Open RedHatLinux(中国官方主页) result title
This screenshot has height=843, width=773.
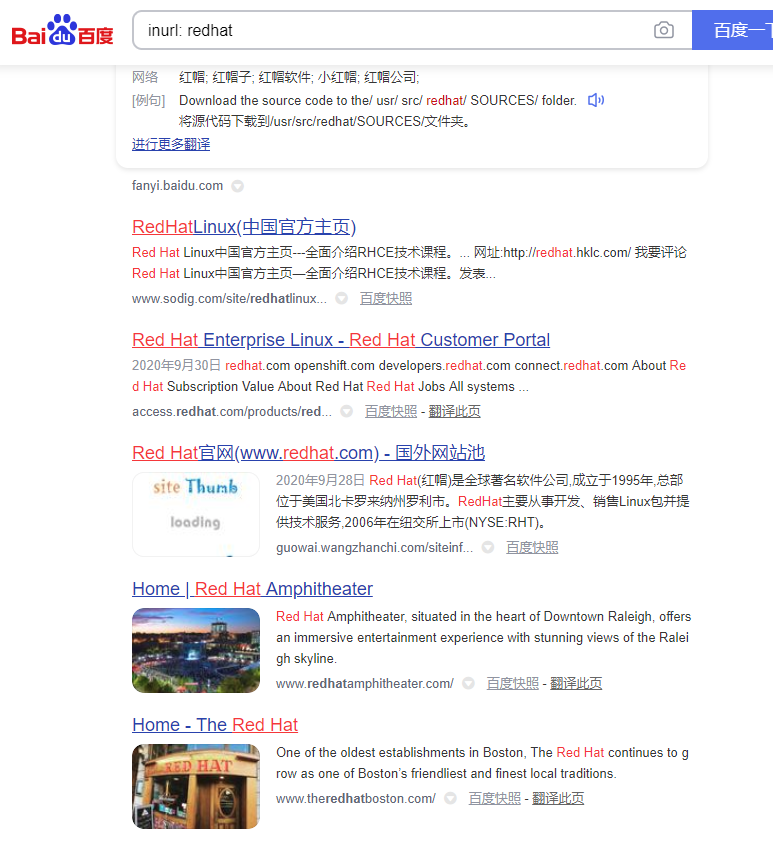click(x=244, y=227)
